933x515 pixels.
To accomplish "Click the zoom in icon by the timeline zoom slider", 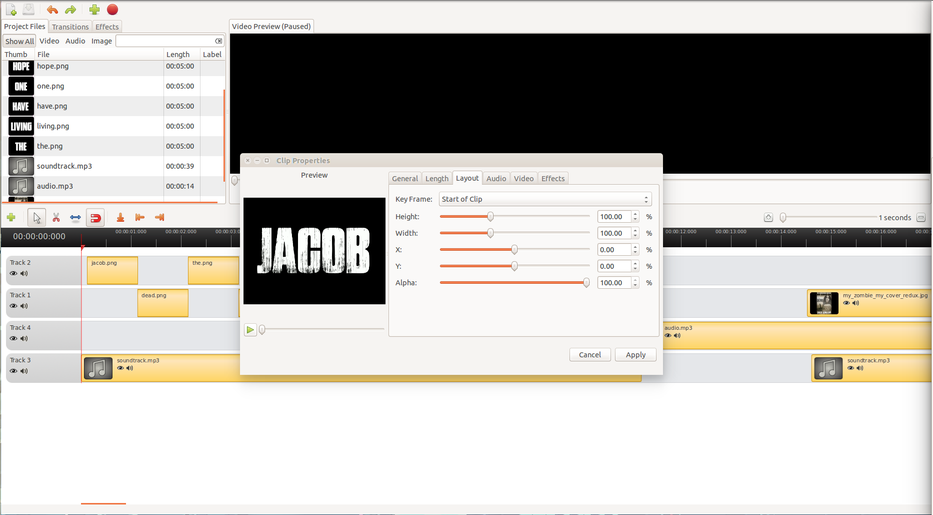I will 768,218.
